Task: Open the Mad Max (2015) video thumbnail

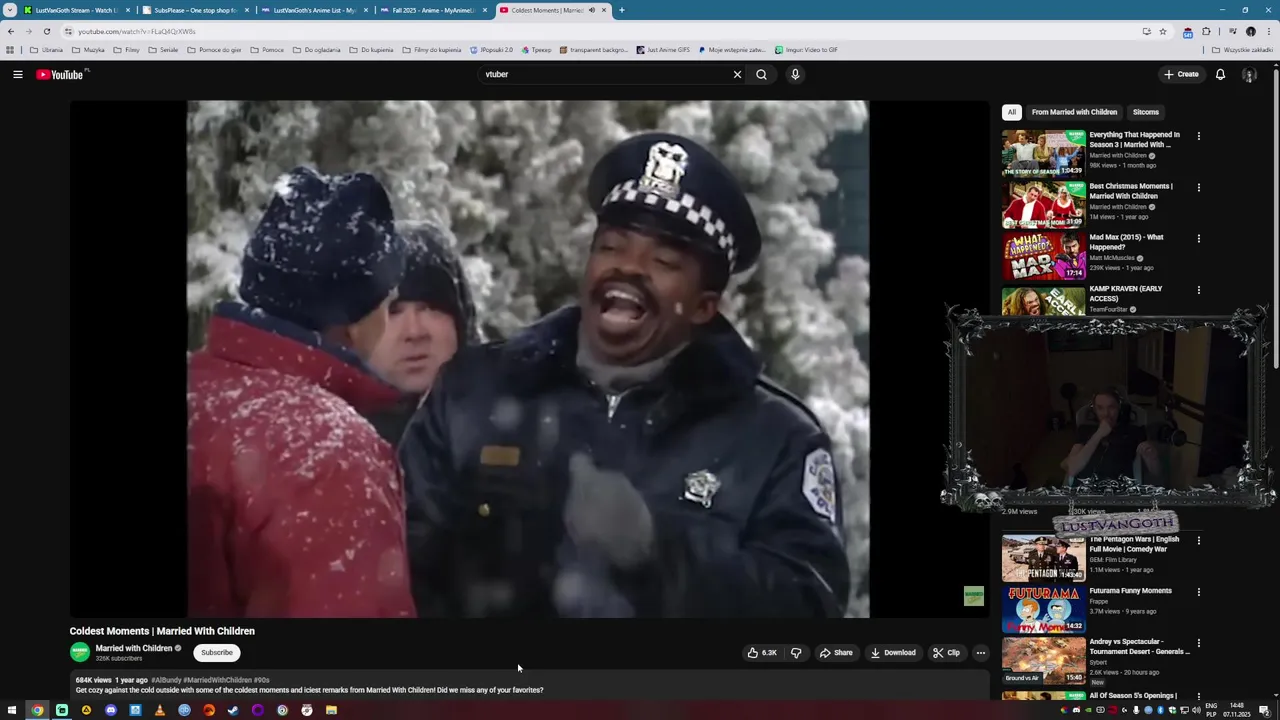Action: 1043,256
